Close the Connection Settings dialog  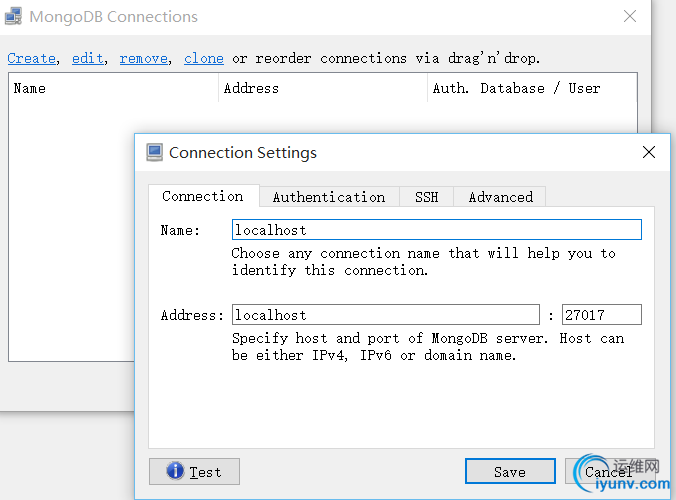(x=648, y=152)
